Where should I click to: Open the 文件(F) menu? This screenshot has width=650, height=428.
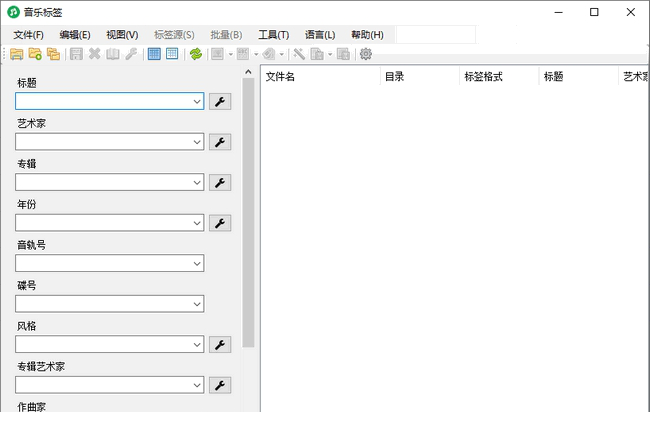28,35
